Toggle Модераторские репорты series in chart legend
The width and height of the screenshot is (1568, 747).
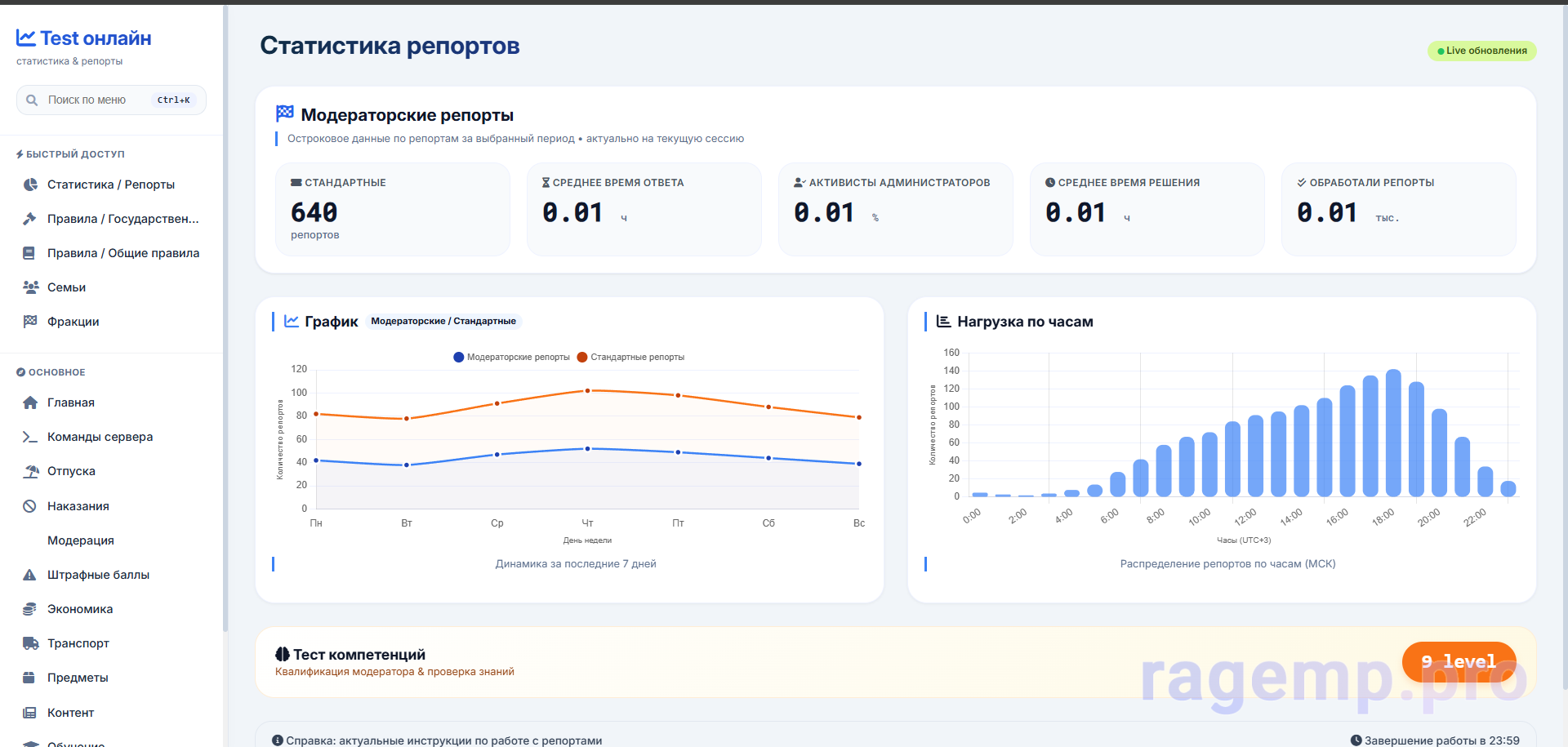[511, 357]
